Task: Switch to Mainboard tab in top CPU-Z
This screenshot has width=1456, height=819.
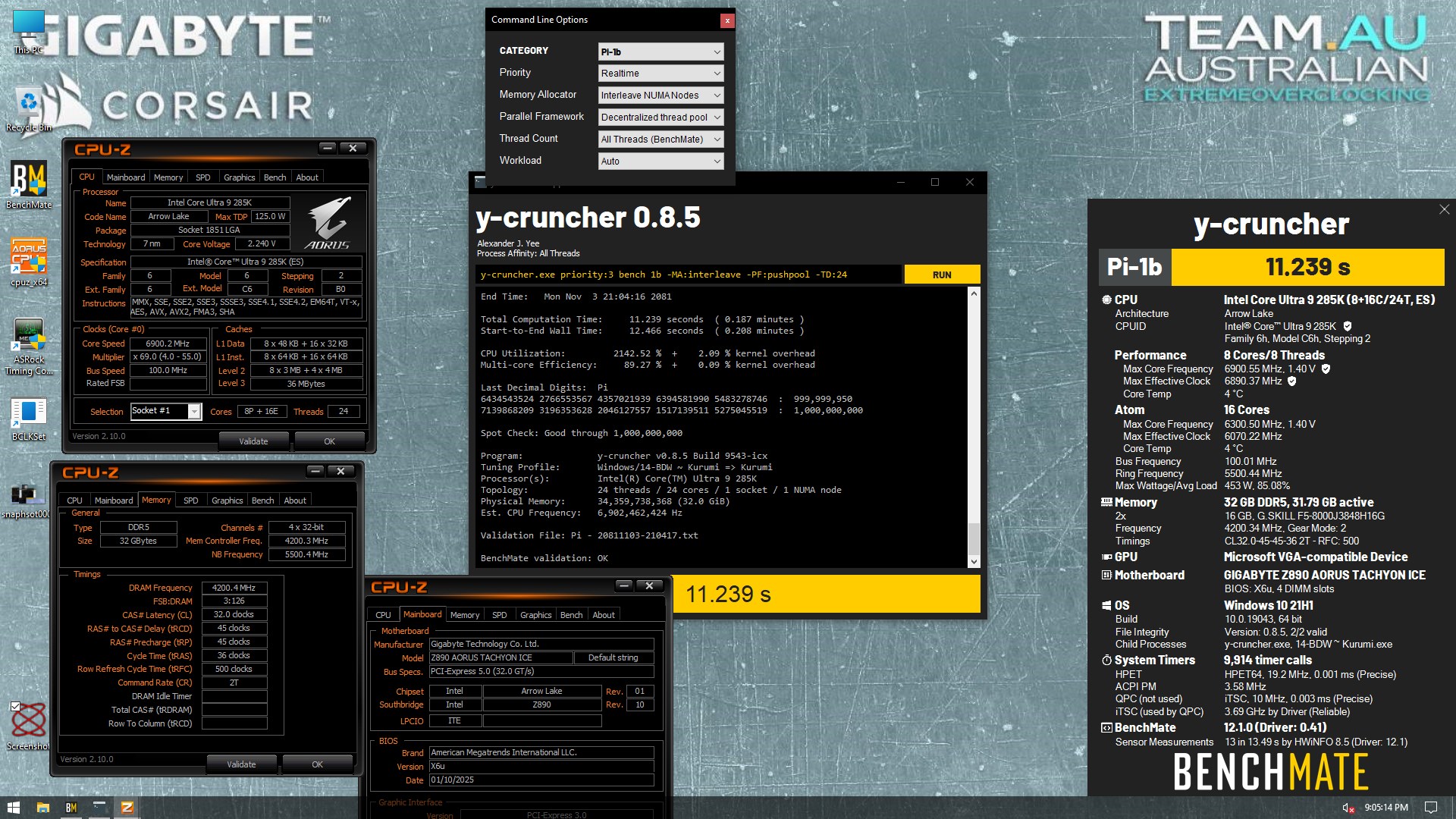Action: pos(126,177)
